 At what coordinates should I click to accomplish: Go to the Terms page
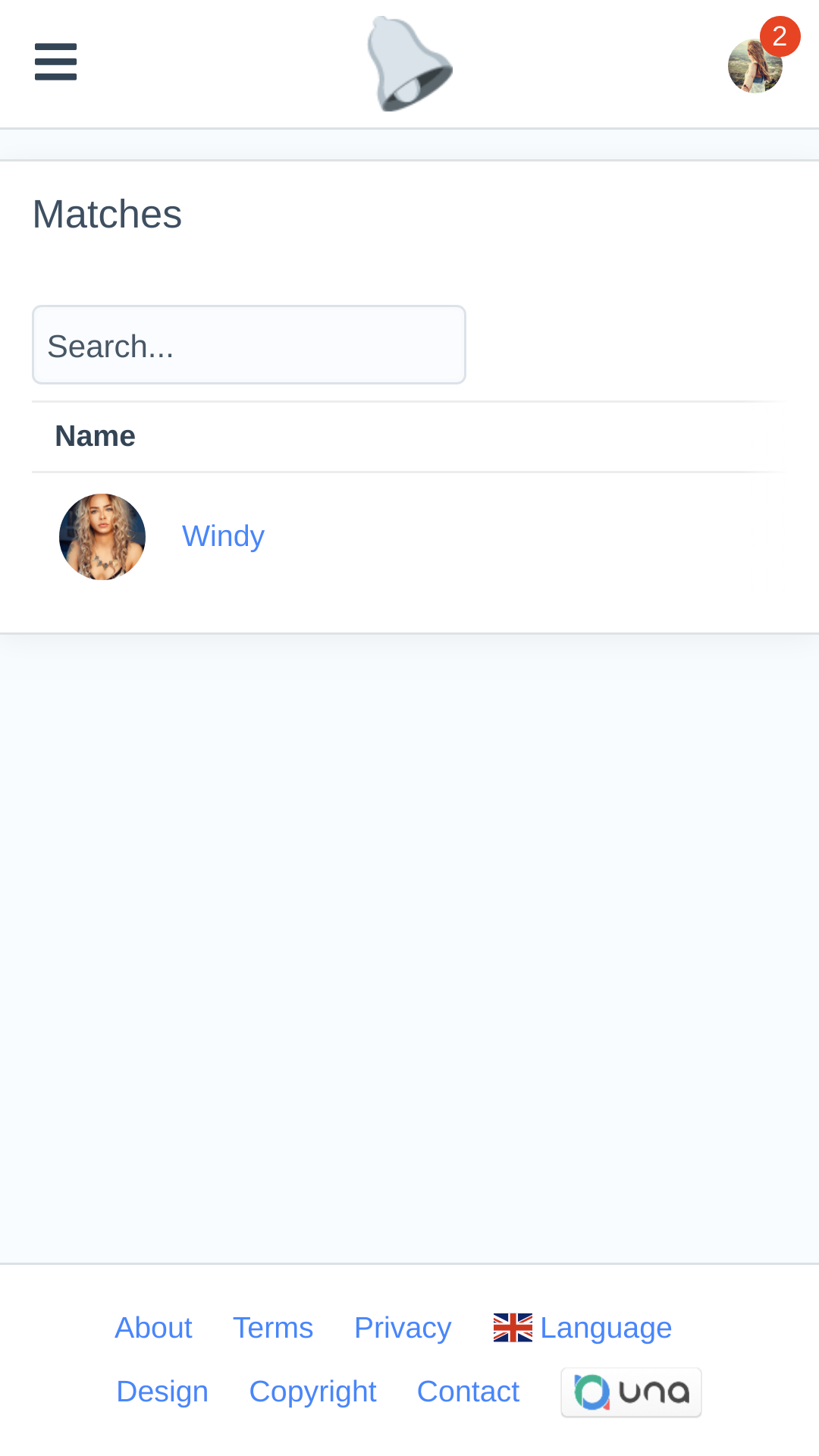pos(273,1328)
